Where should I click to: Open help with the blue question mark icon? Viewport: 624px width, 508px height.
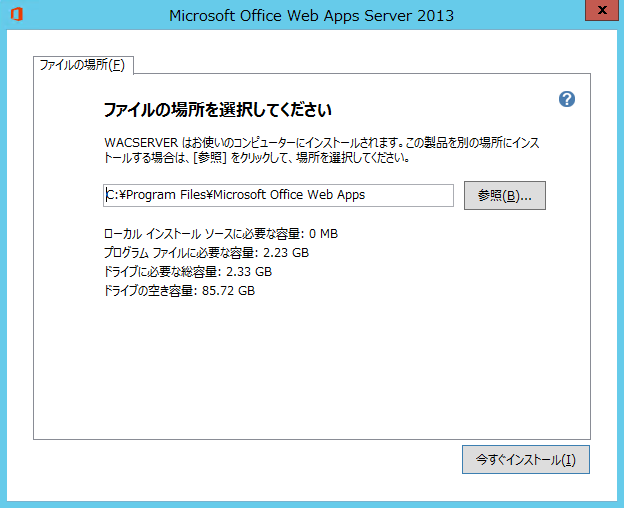point(567,99)
